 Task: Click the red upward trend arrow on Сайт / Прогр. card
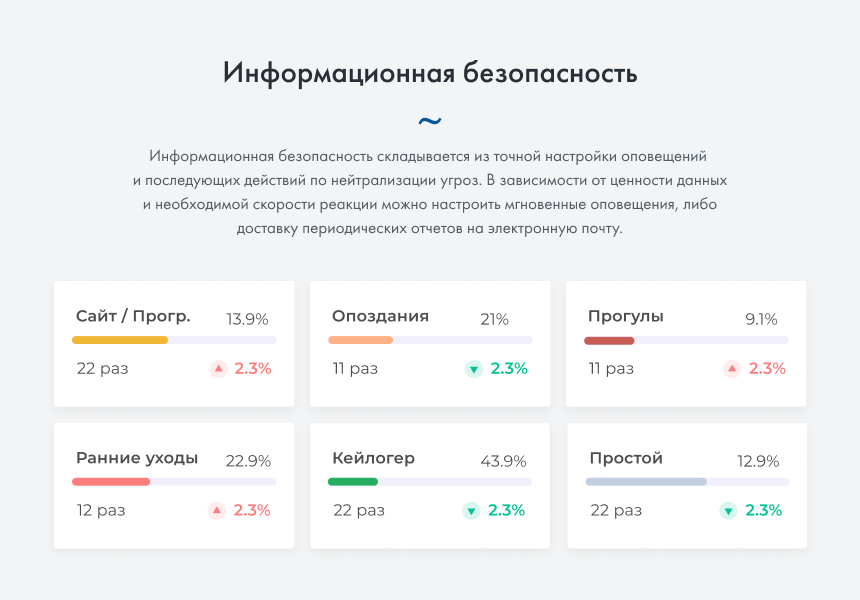[x=218, y=368]
